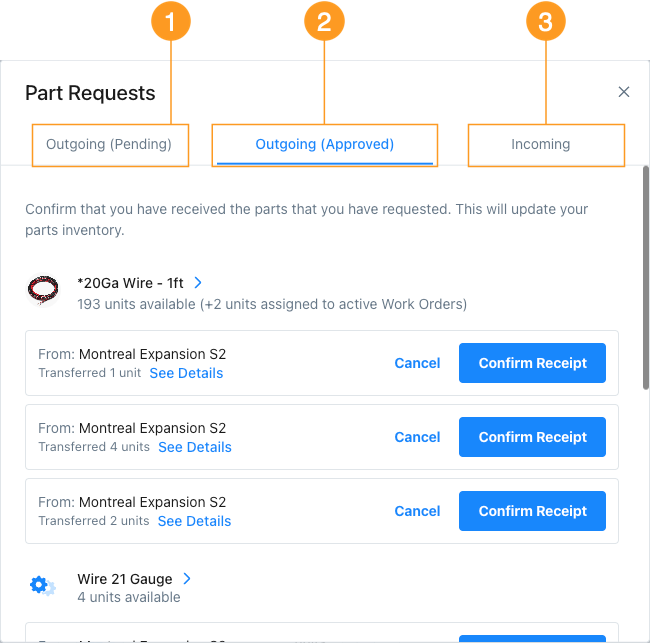Click the orange callout marker number 1
650x643 pixels.
pos(170,23)
